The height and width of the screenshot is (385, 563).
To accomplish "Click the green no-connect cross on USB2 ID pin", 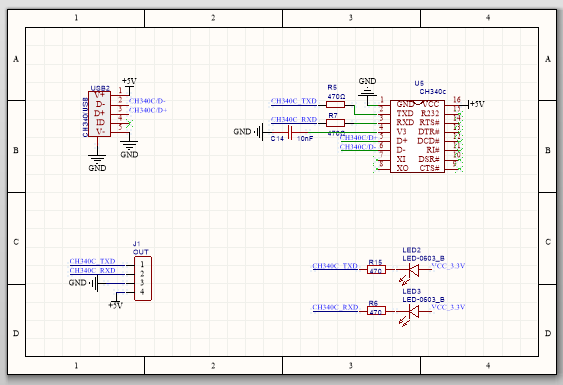I will point(129,124).
